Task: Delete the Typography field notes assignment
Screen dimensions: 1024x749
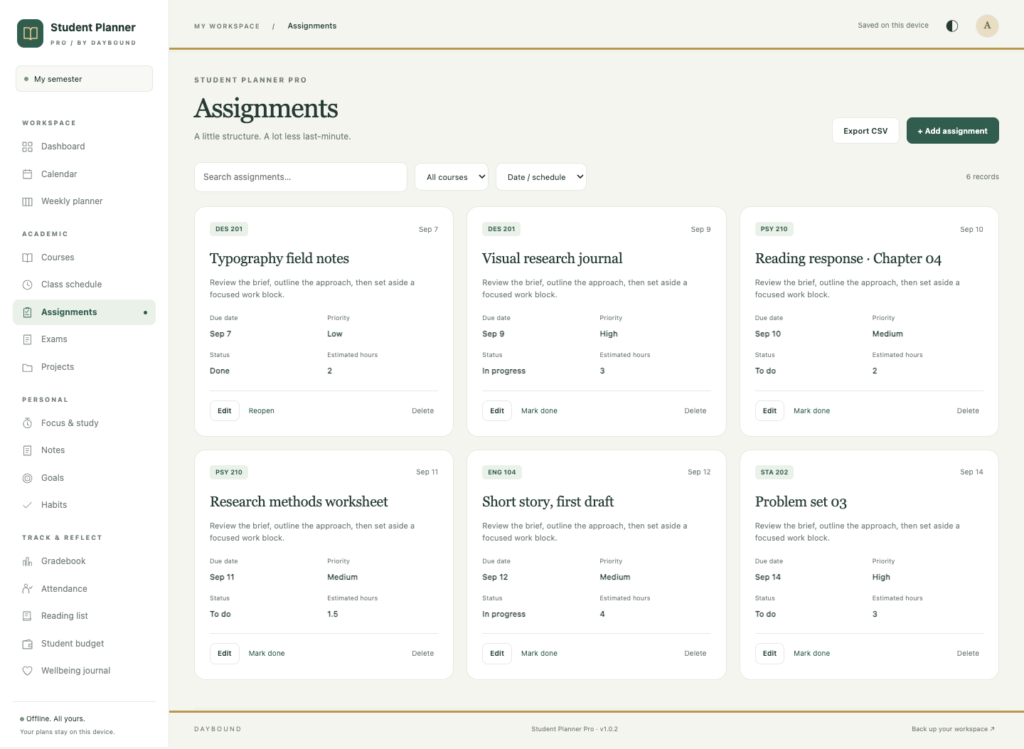Action: (423, 411)
